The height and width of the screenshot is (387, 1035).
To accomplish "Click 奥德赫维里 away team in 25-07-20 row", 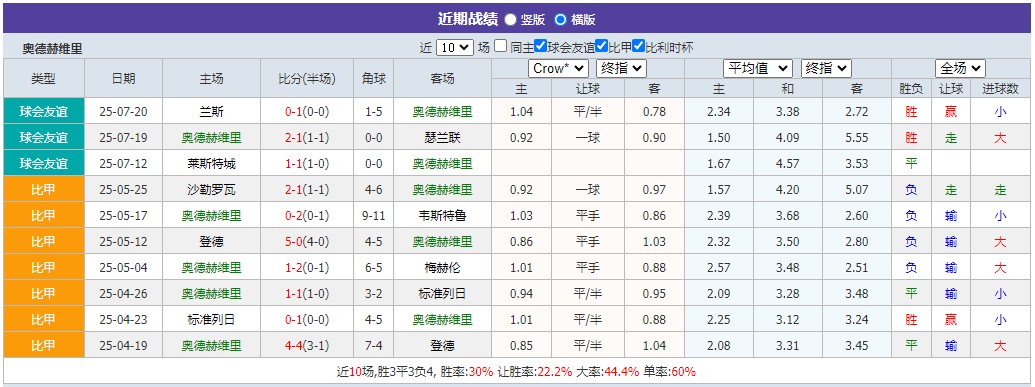I will point(442,112).
